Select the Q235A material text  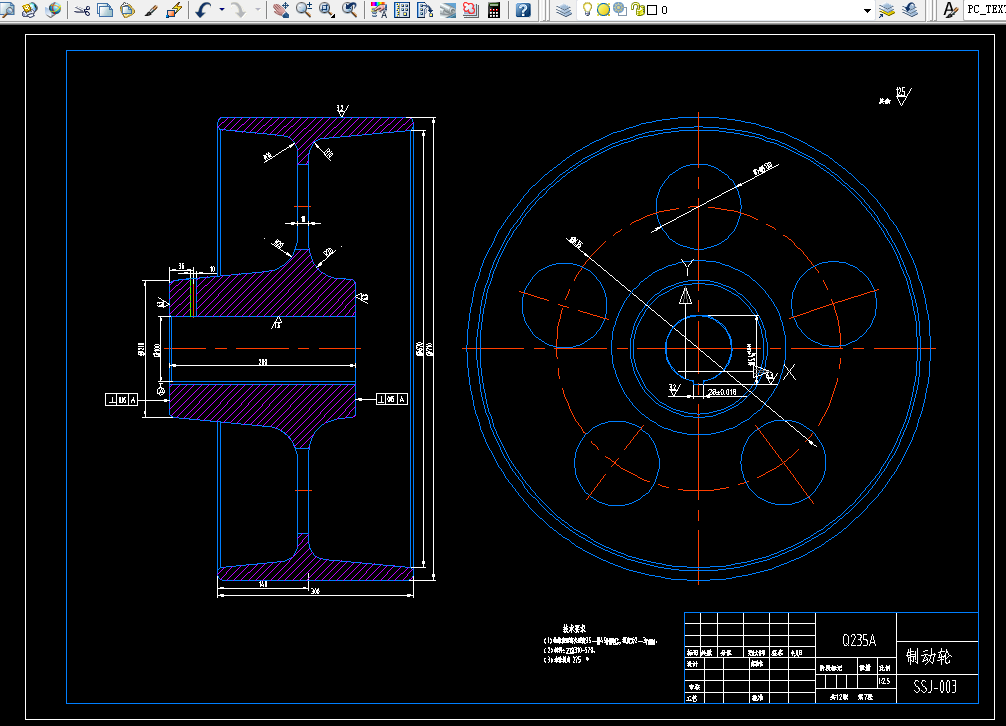(858, 640)
